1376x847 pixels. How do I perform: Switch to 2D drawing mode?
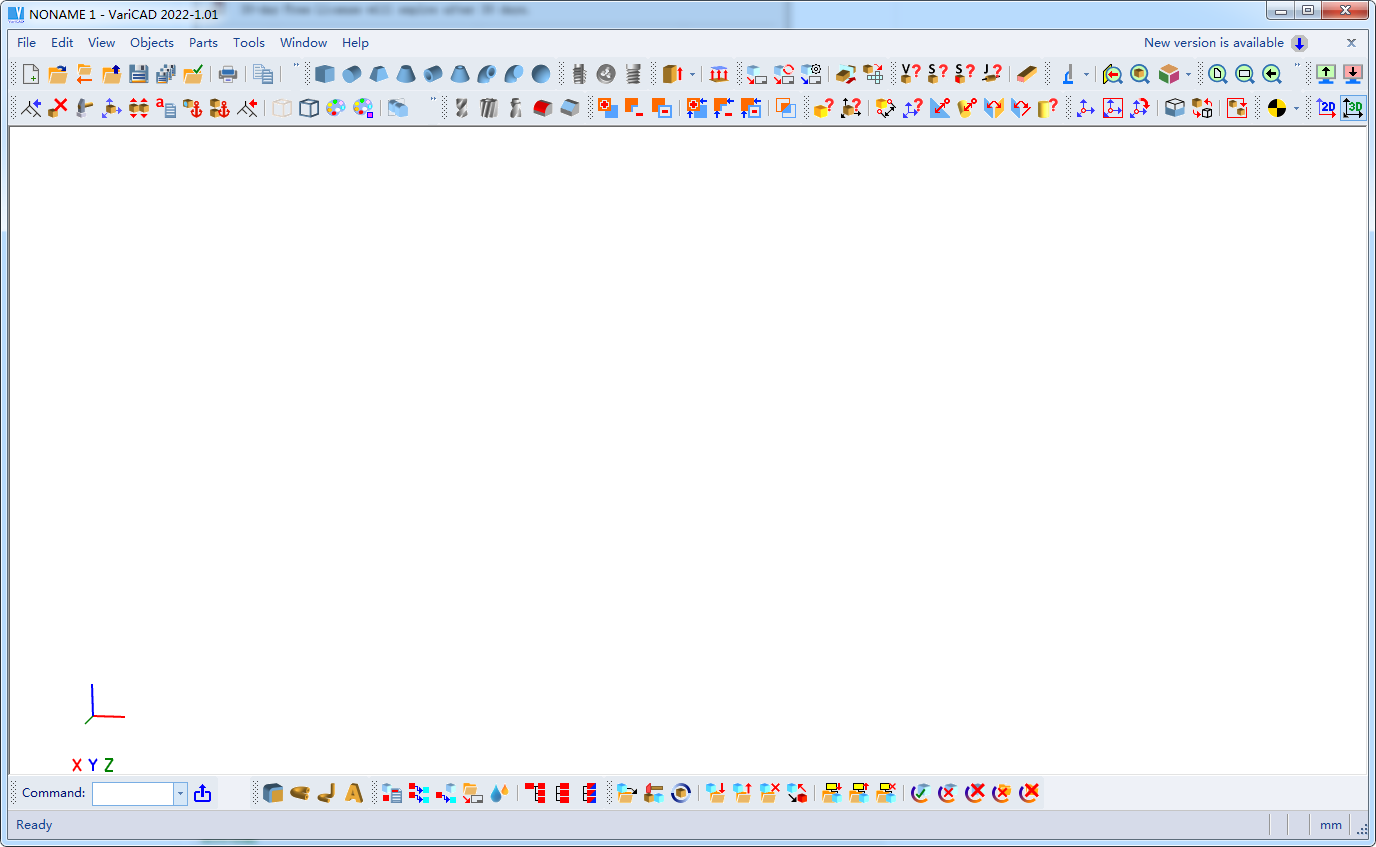point(1326,107)
